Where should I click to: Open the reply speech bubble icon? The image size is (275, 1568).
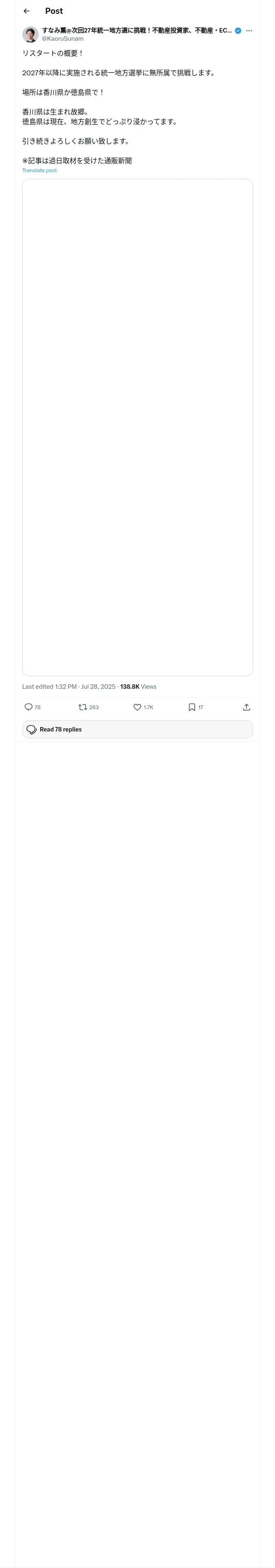pyautogui.click(x=28, y=707)
